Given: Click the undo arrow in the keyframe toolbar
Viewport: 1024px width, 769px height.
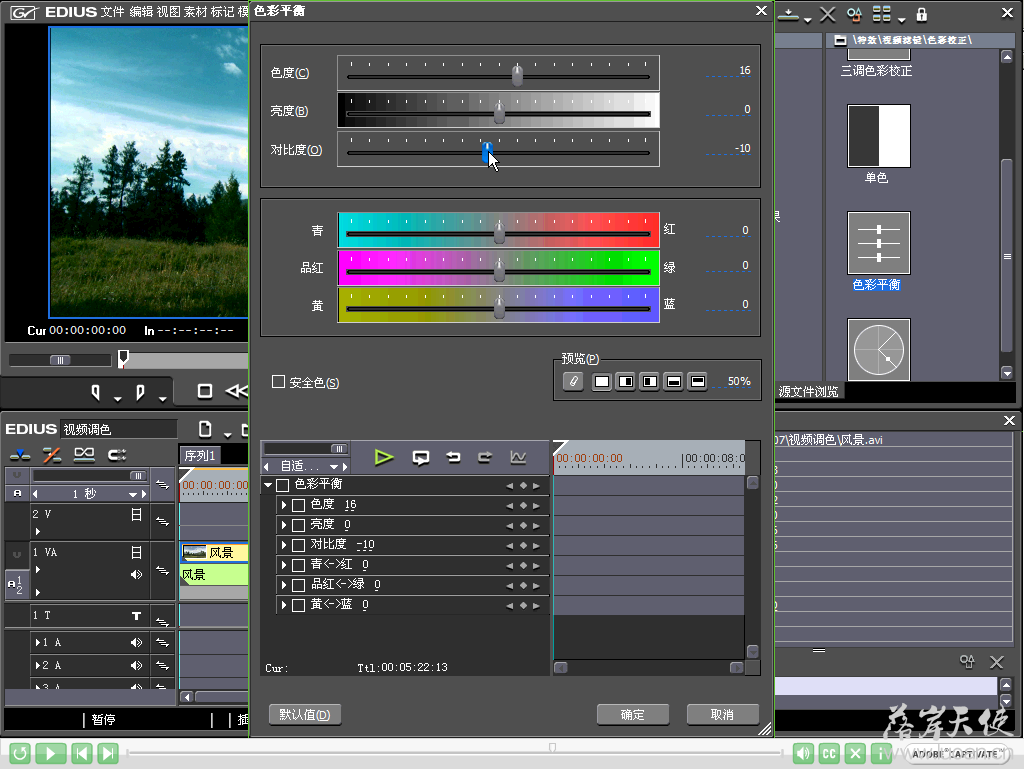Looking at the screenshot, I should coord(453,458).
